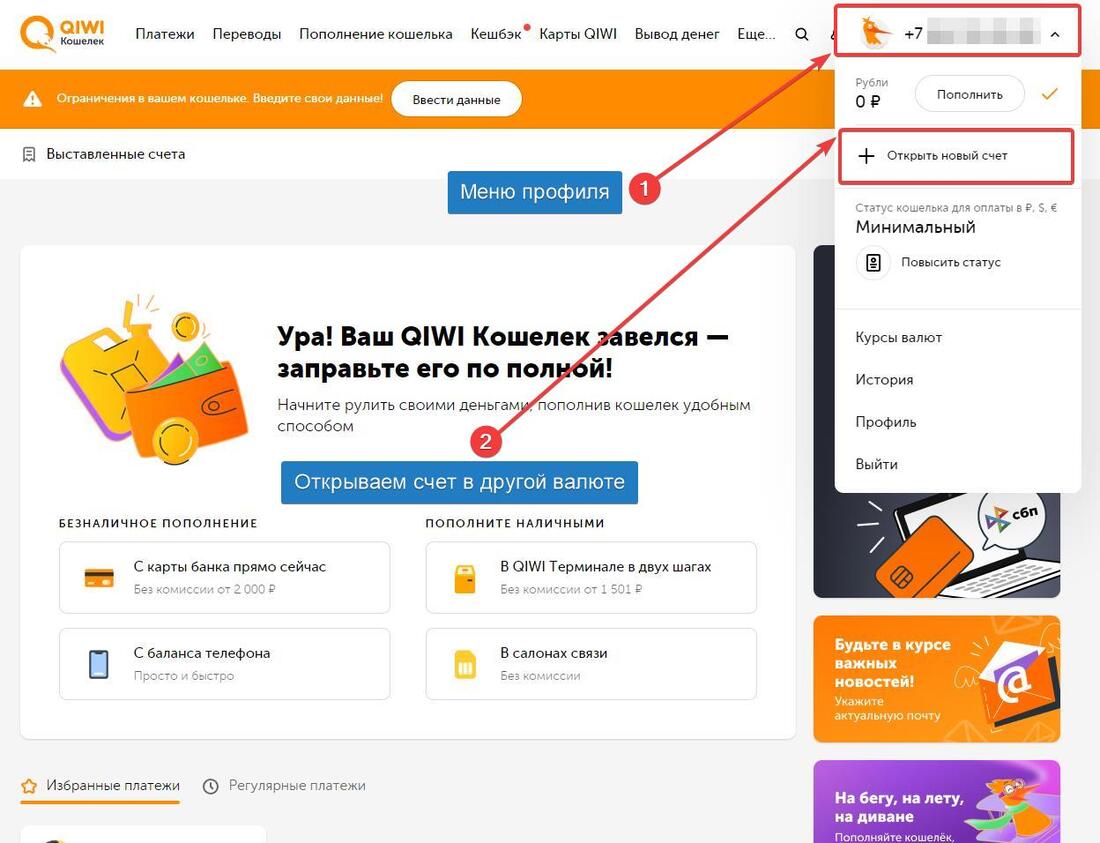
Task: Expand the Еще... navigation menu
Action: point(756,34)
